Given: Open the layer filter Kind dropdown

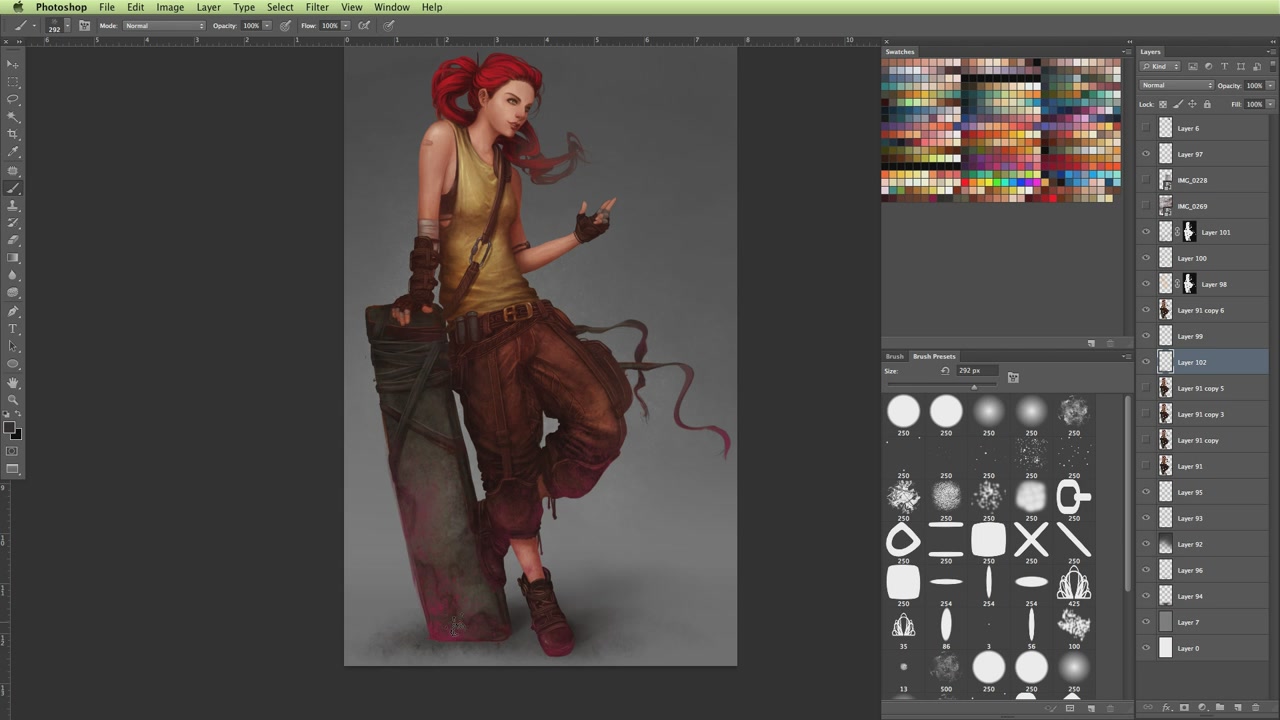Looking at the screenshot, I should coord(1161,66).
